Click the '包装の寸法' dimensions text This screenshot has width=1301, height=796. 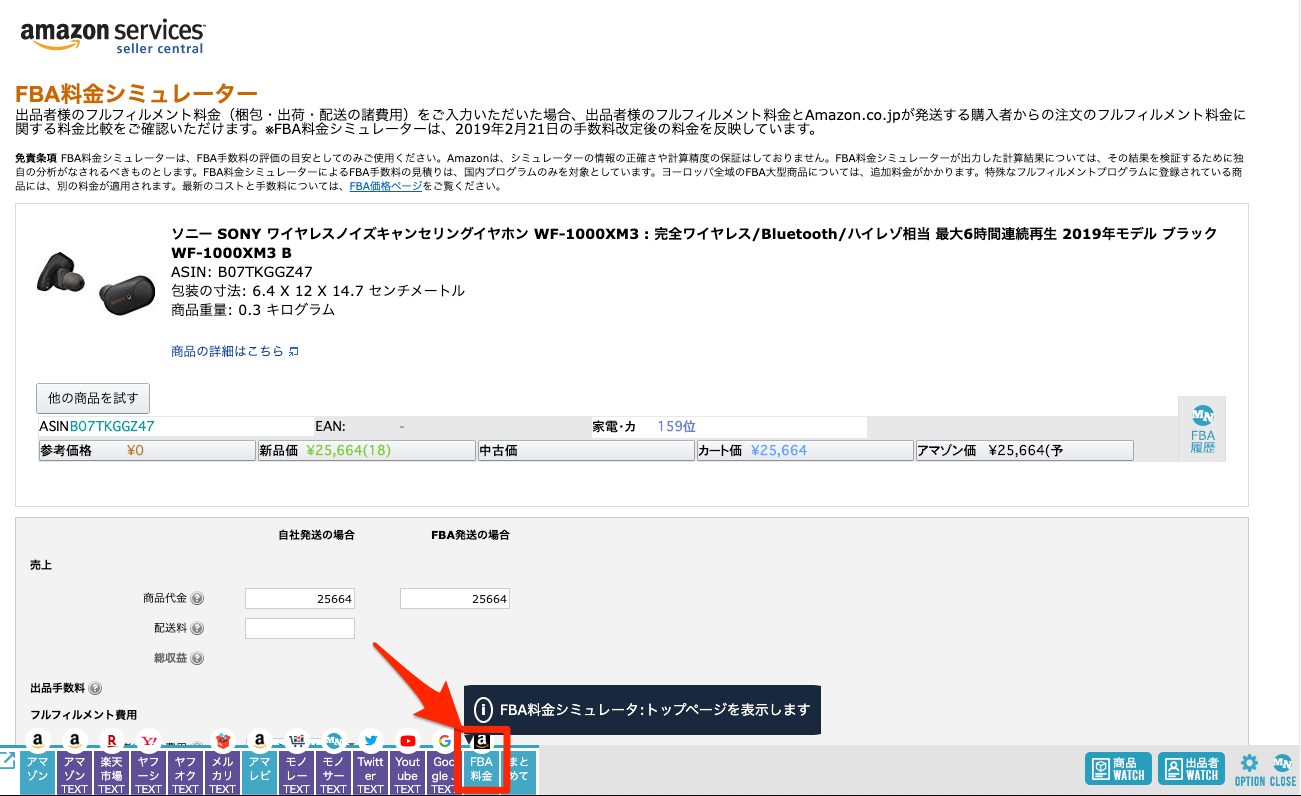point(318,291)
